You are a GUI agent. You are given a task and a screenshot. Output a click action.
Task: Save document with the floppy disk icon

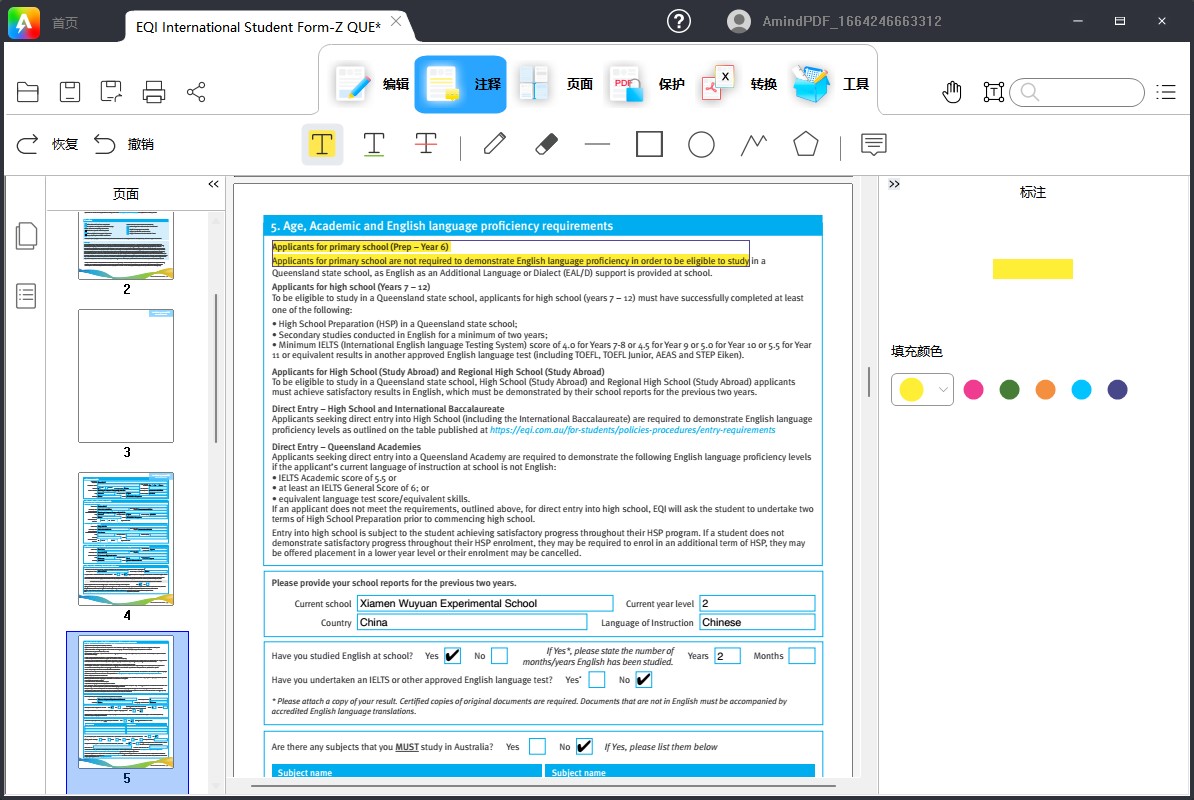click(x=69, y=92)
